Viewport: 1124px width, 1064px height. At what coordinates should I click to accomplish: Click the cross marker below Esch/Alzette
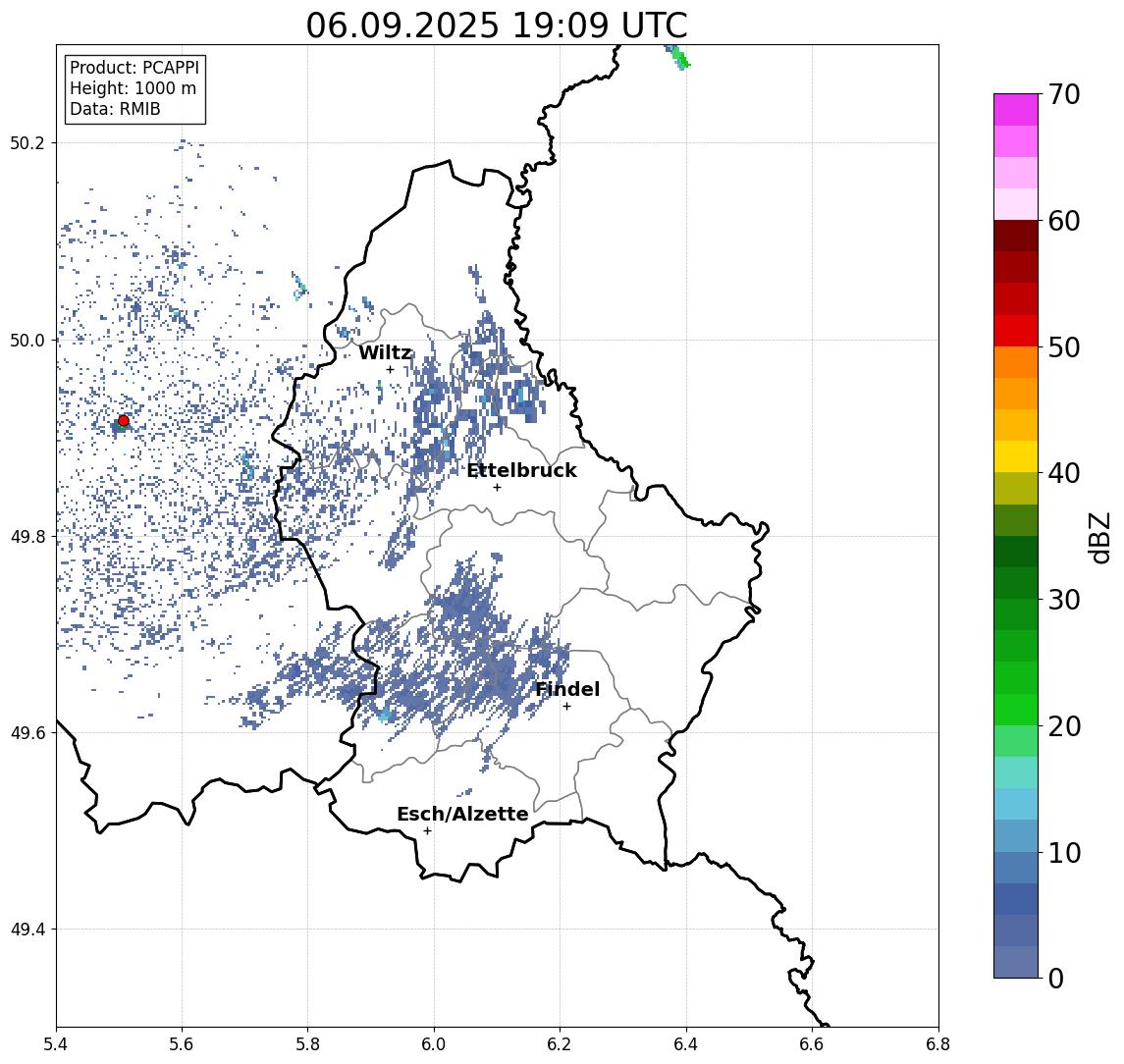tap(427, 831)
